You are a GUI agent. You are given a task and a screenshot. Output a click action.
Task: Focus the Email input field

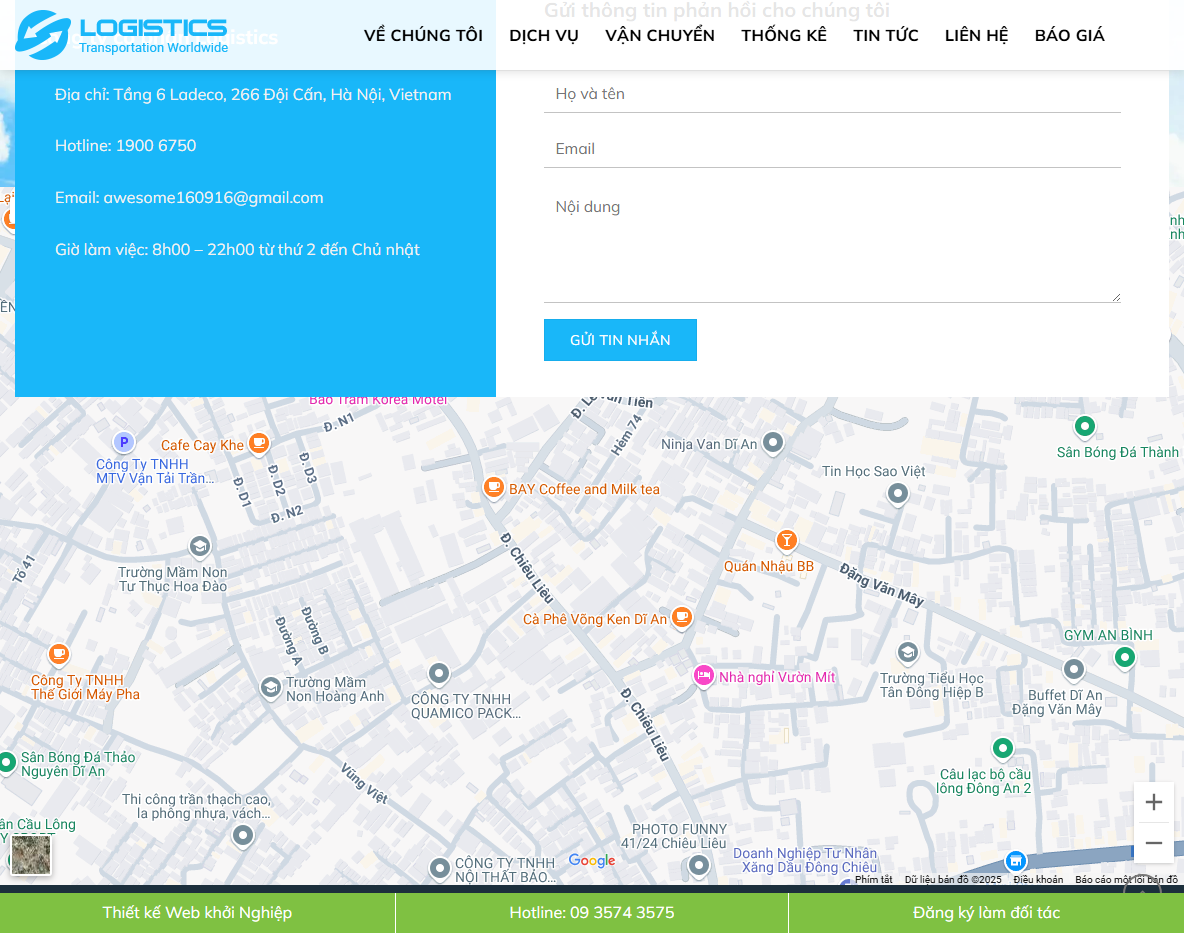[832, 149]
